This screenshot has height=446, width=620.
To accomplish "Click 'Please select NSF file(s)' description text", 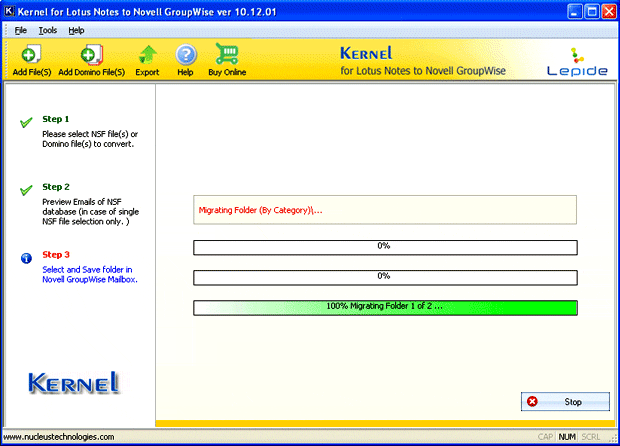I will pos(90,139).
